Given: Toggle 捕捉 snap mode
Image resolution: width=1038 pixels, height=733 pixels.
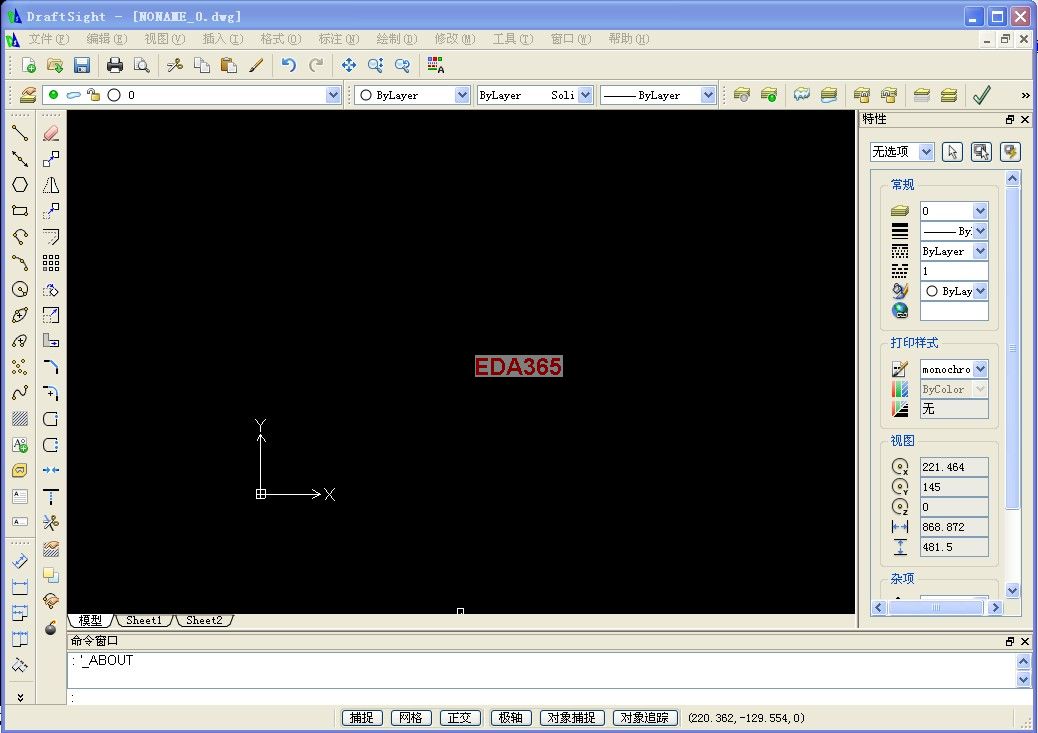Looking at the screenshot, I should pyautogui.click(x=362, y=718).
